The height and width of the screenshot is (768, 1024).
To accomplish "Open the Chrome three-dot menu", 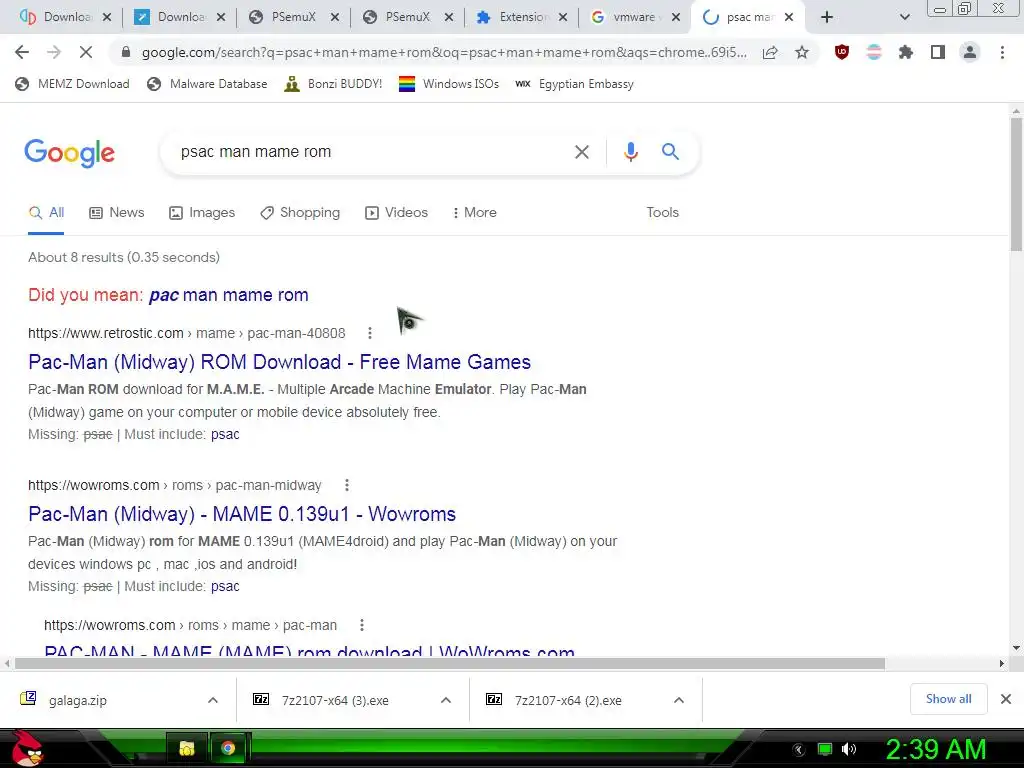I will [x=1002, y=52].
